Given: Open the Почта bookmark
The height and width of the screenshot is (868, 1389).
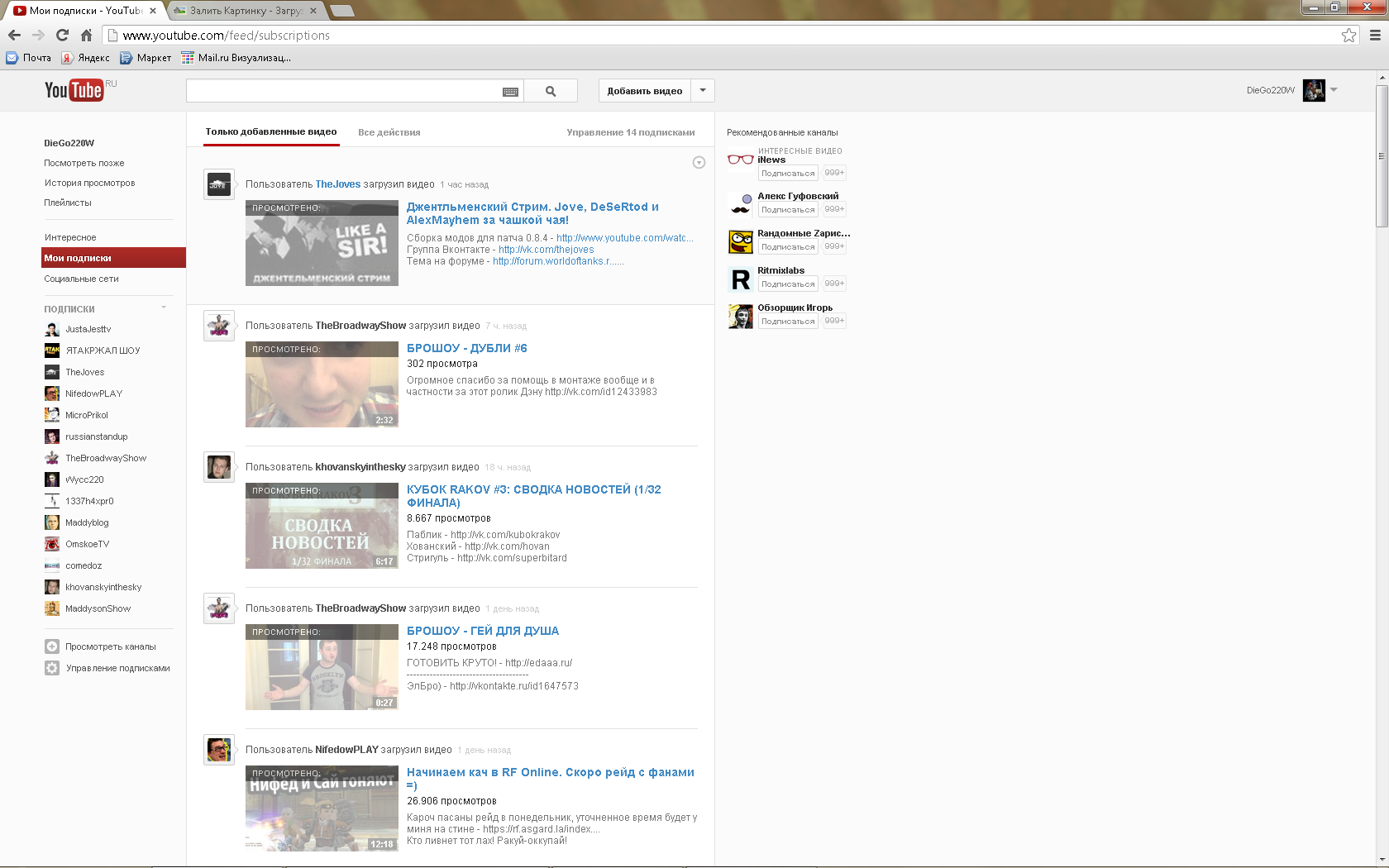Looking at the screenshot, I should [x=29, y=58].
